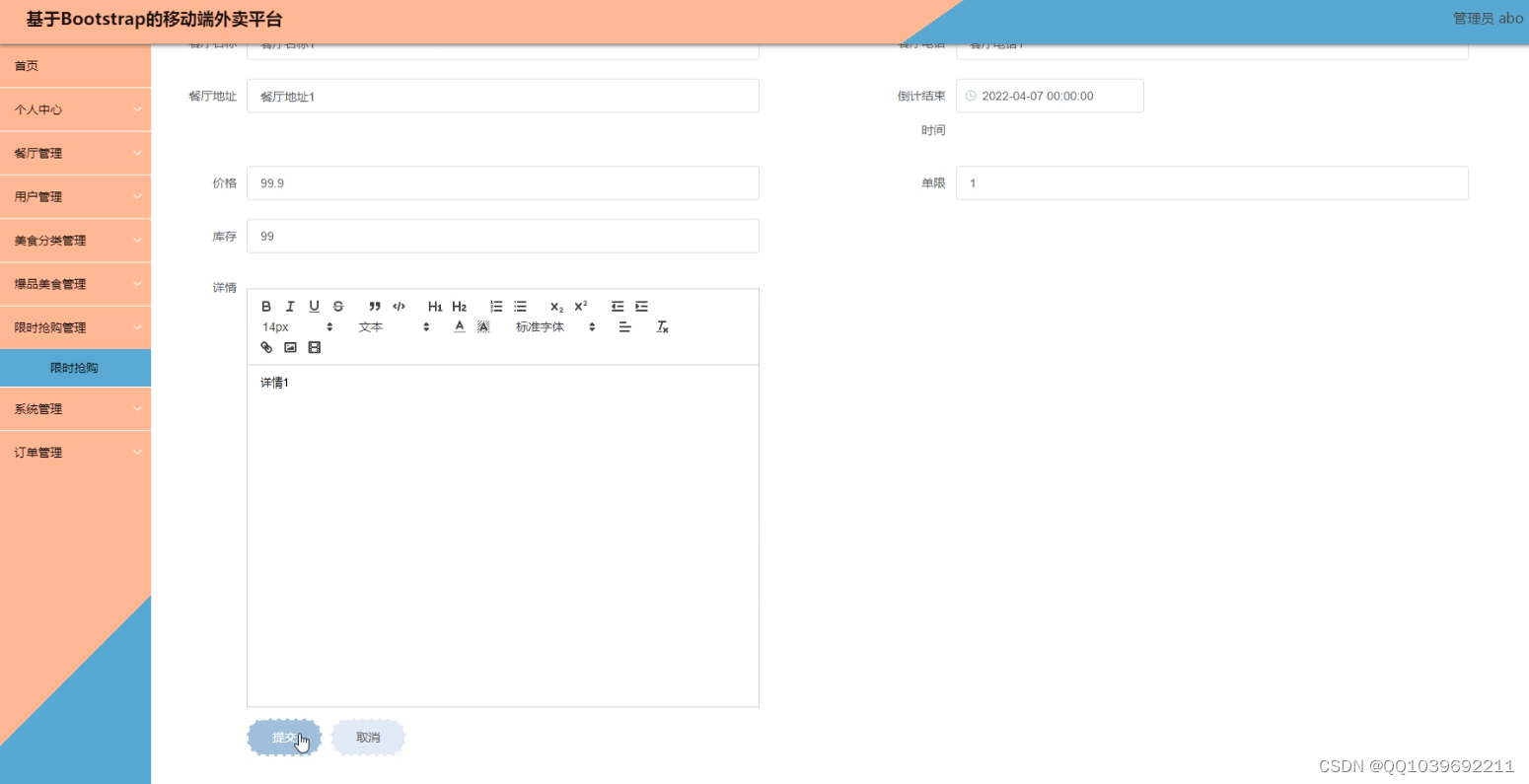Select the 限时抢购 submenu item
The image size is (1529, 784).
tap(75, 368)
